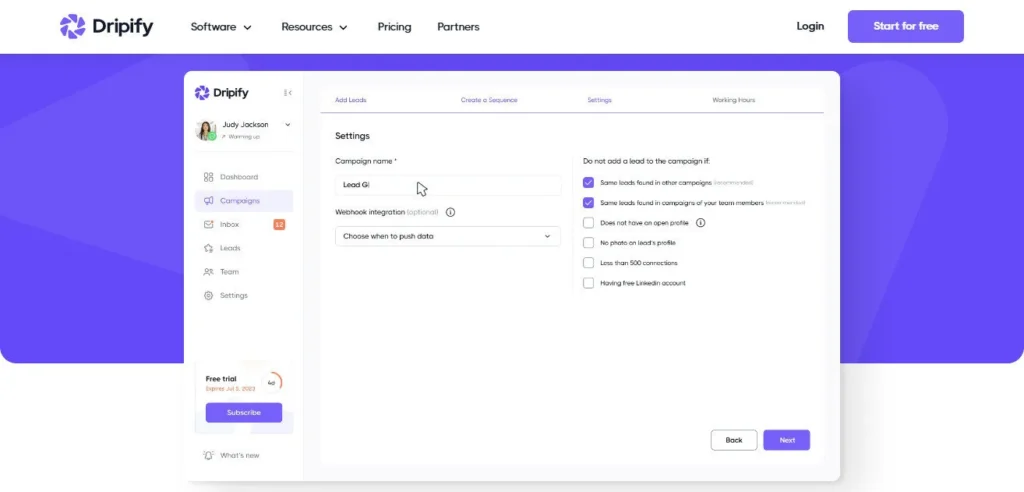
Task: Check Having free LinkedIn account
Action: pyautogui.click(x=588, y=283)
